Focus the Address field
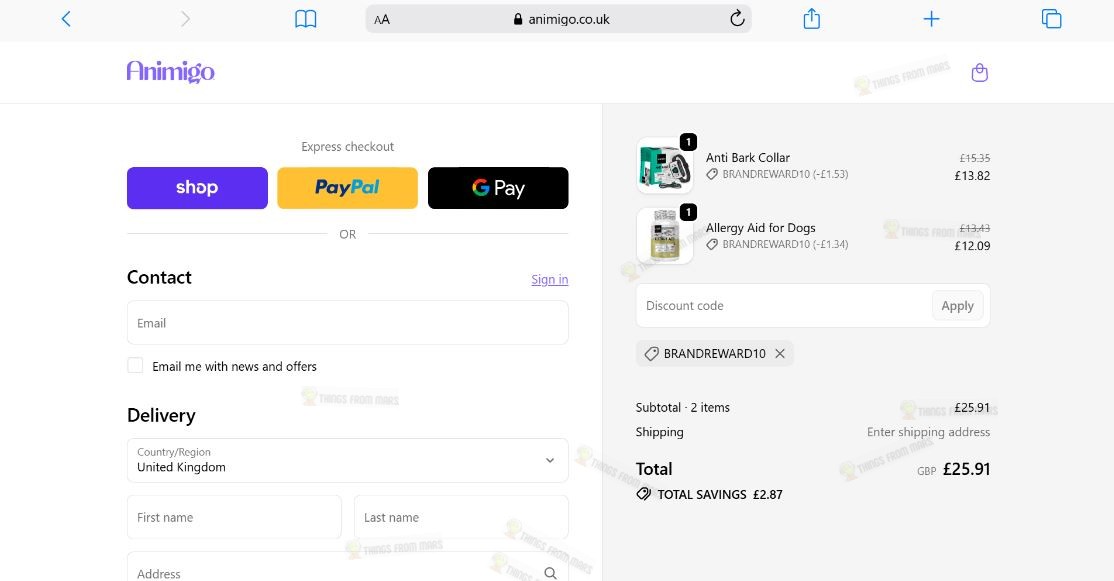 (x=347, y=567)
